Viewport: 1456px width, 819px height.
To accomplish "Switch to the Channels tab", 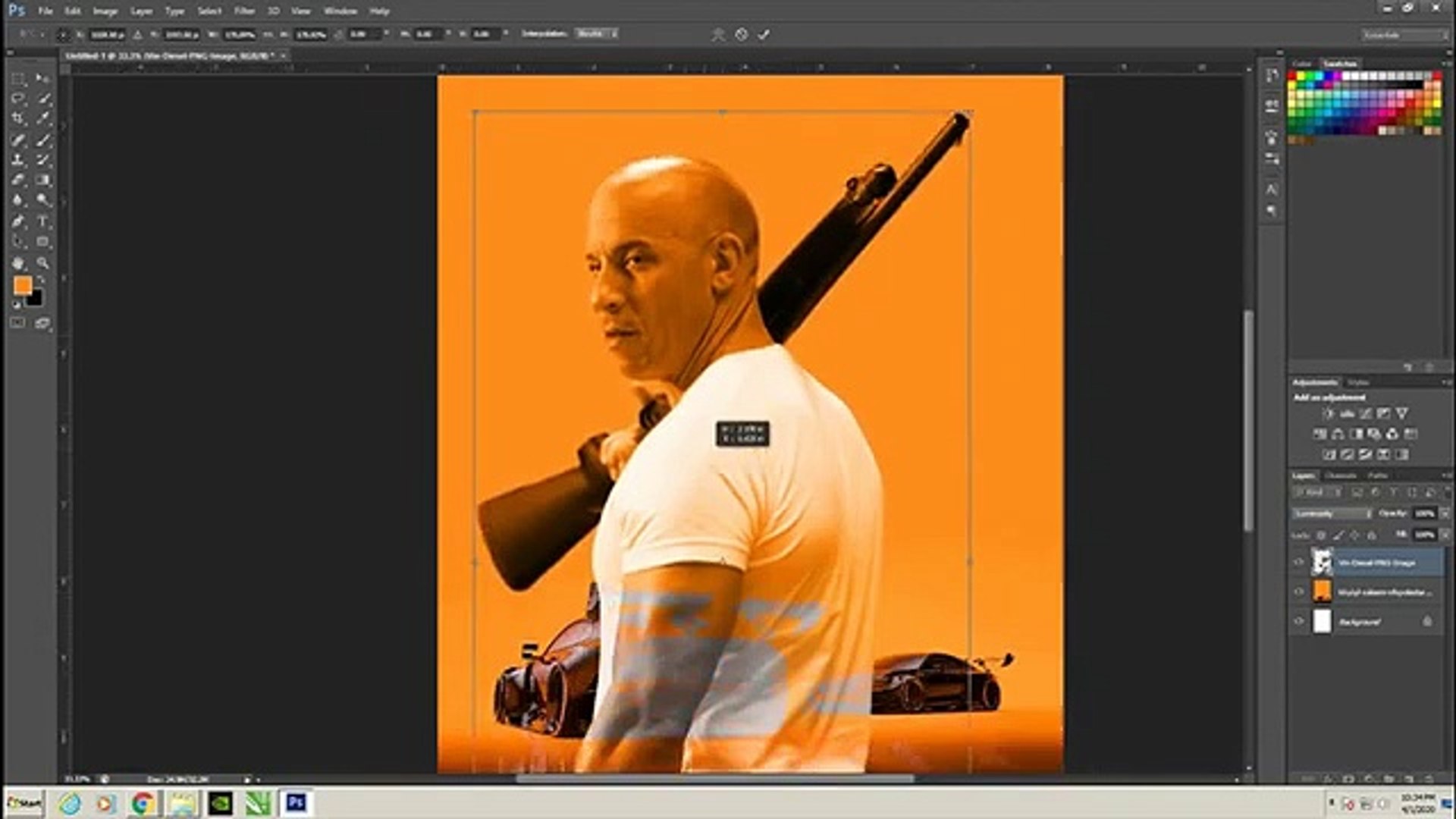I will coord(1340,475).
